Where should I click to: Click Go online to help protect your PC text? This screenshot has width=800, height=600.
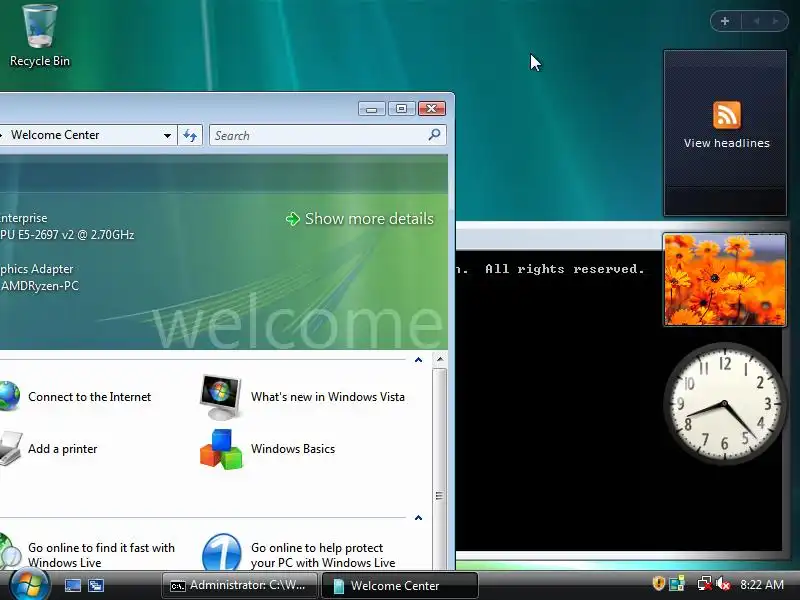point(323,555)
